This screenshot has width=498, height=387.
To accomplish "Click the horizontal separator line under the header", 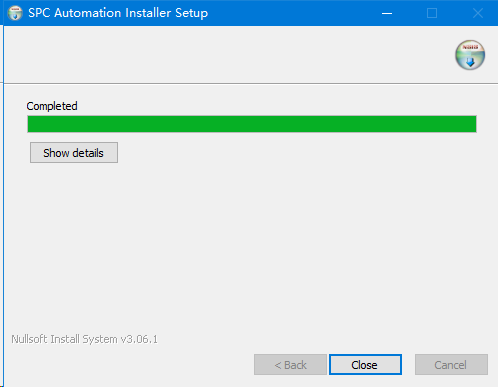I will point(251,83).
